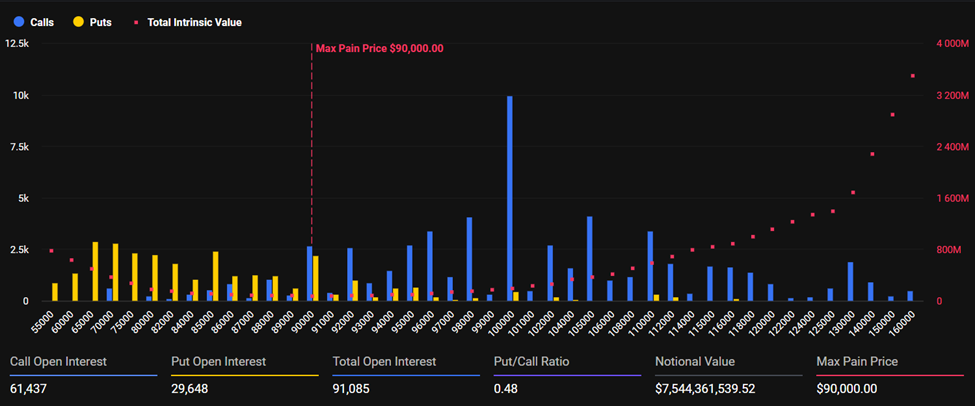
Task: Click the tallest call bar at 100000 strike
Action: point(510,198)
